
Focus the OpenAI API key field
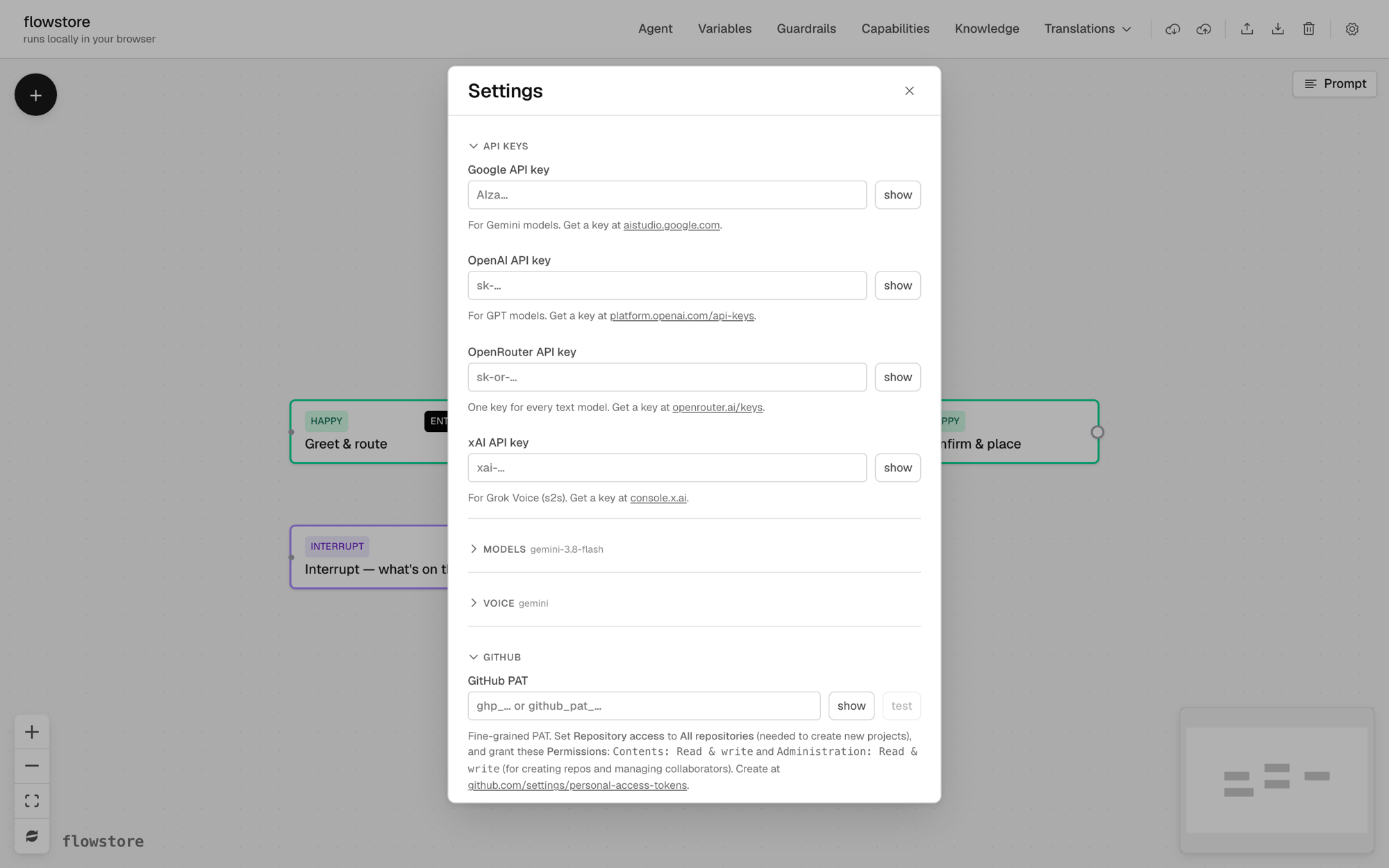(x=667, y=285)
